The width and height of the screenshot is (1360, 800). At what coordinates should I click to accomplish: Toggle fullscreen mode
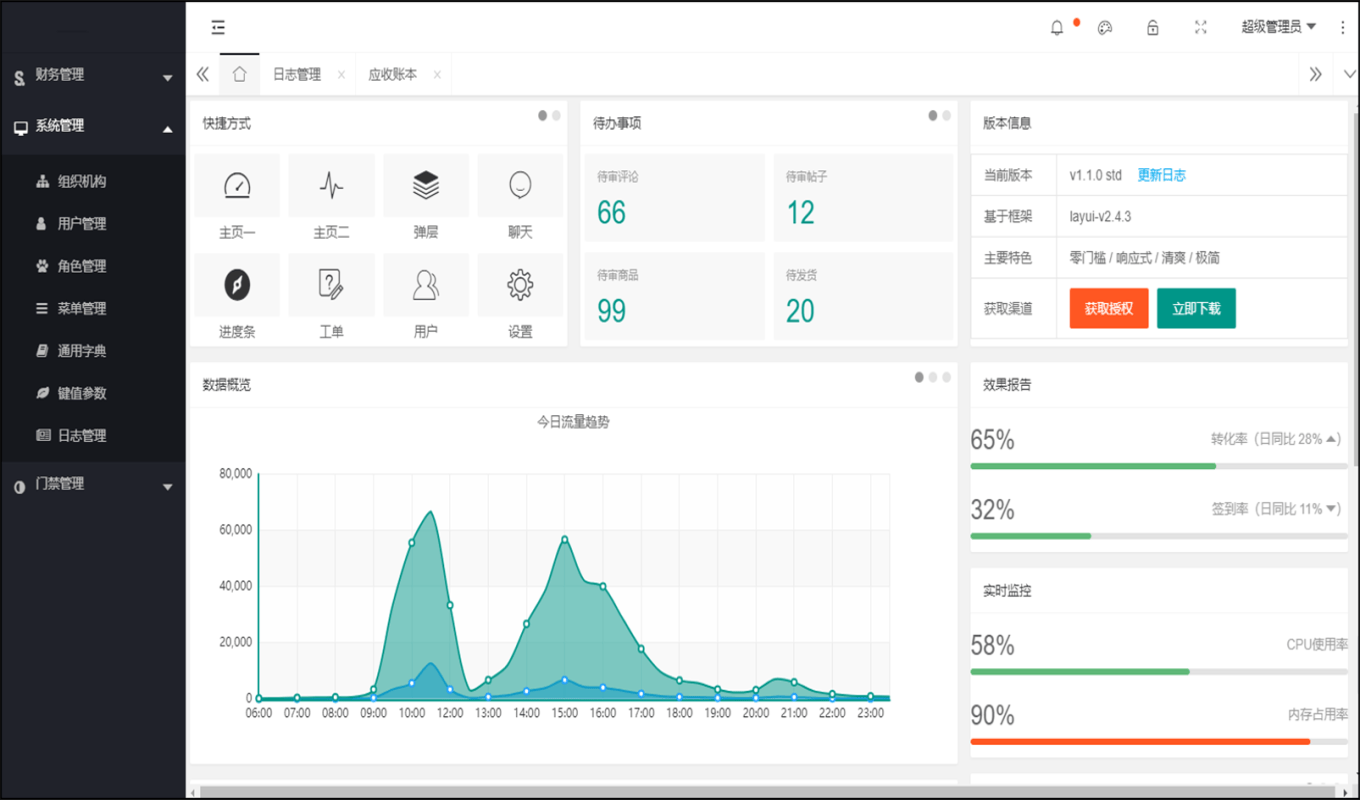tap(1200, 27)
